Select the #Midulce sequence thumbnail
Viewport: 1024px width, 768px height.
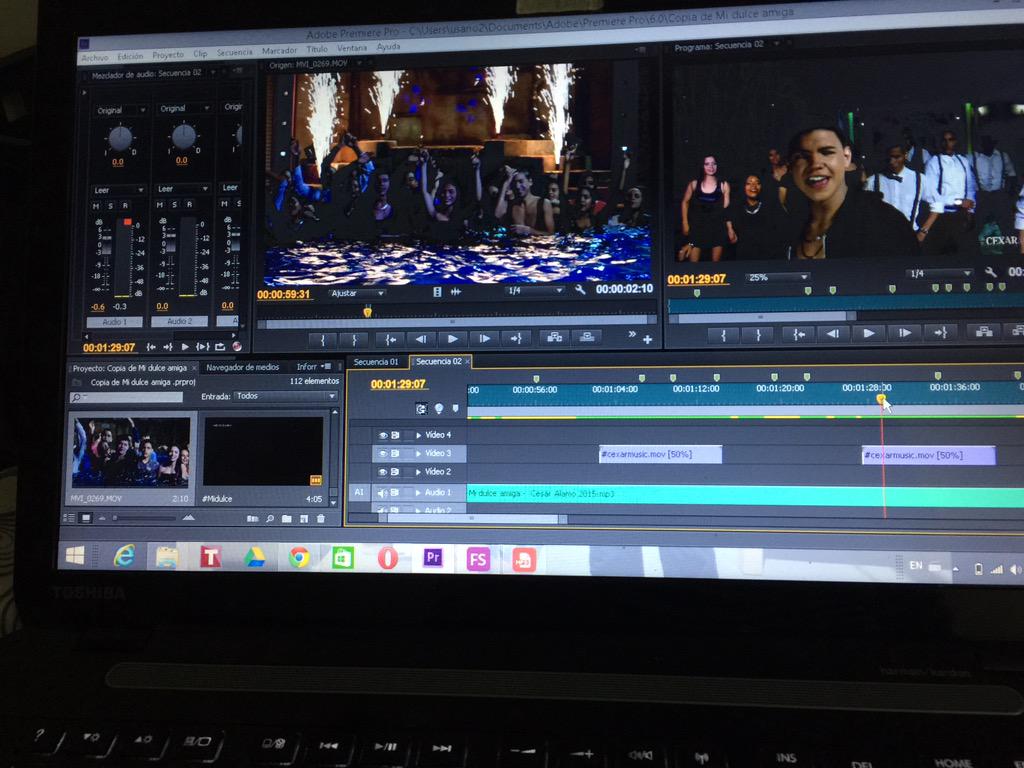pos(263,451)
